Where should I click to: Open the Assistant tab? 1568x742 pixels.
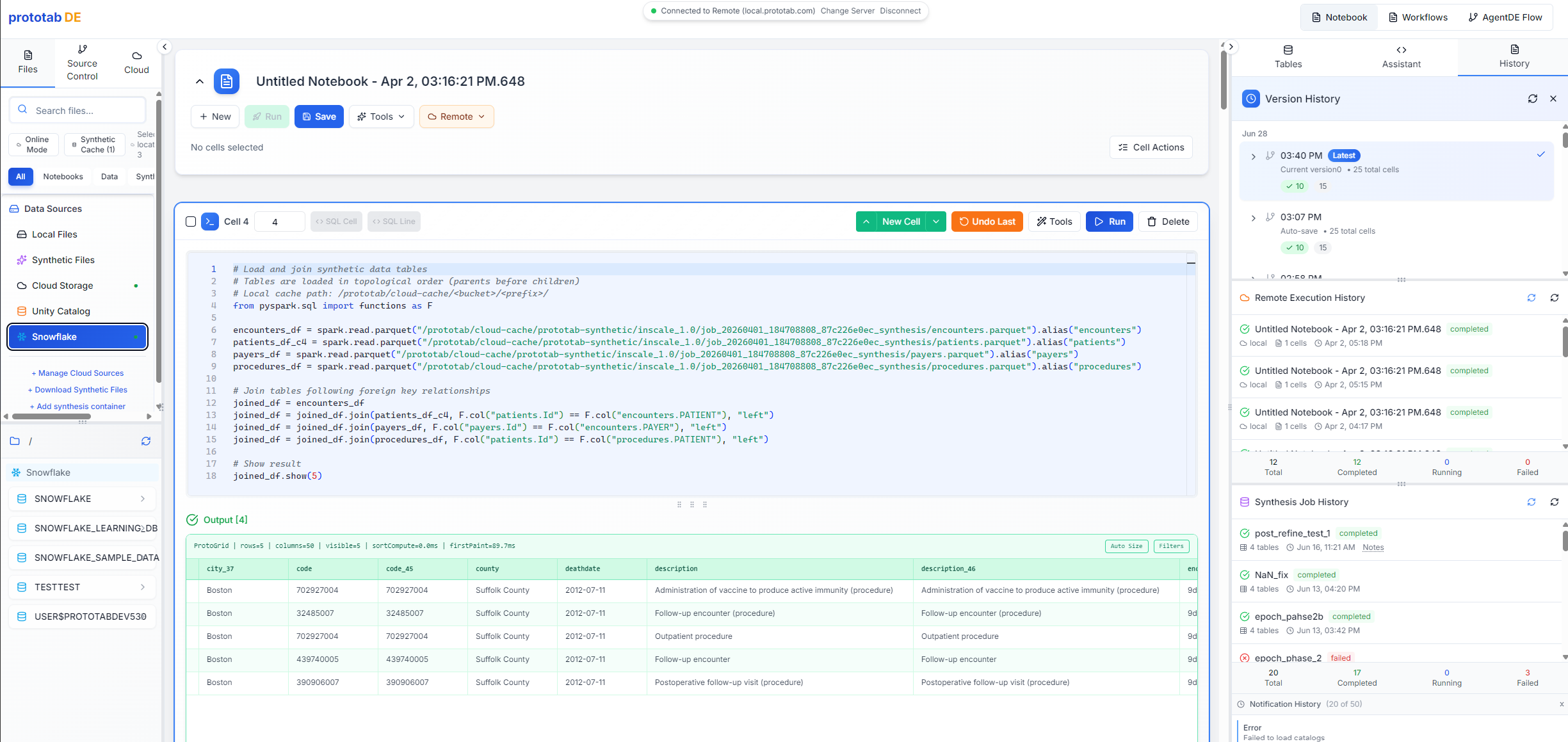[1401, 58]
